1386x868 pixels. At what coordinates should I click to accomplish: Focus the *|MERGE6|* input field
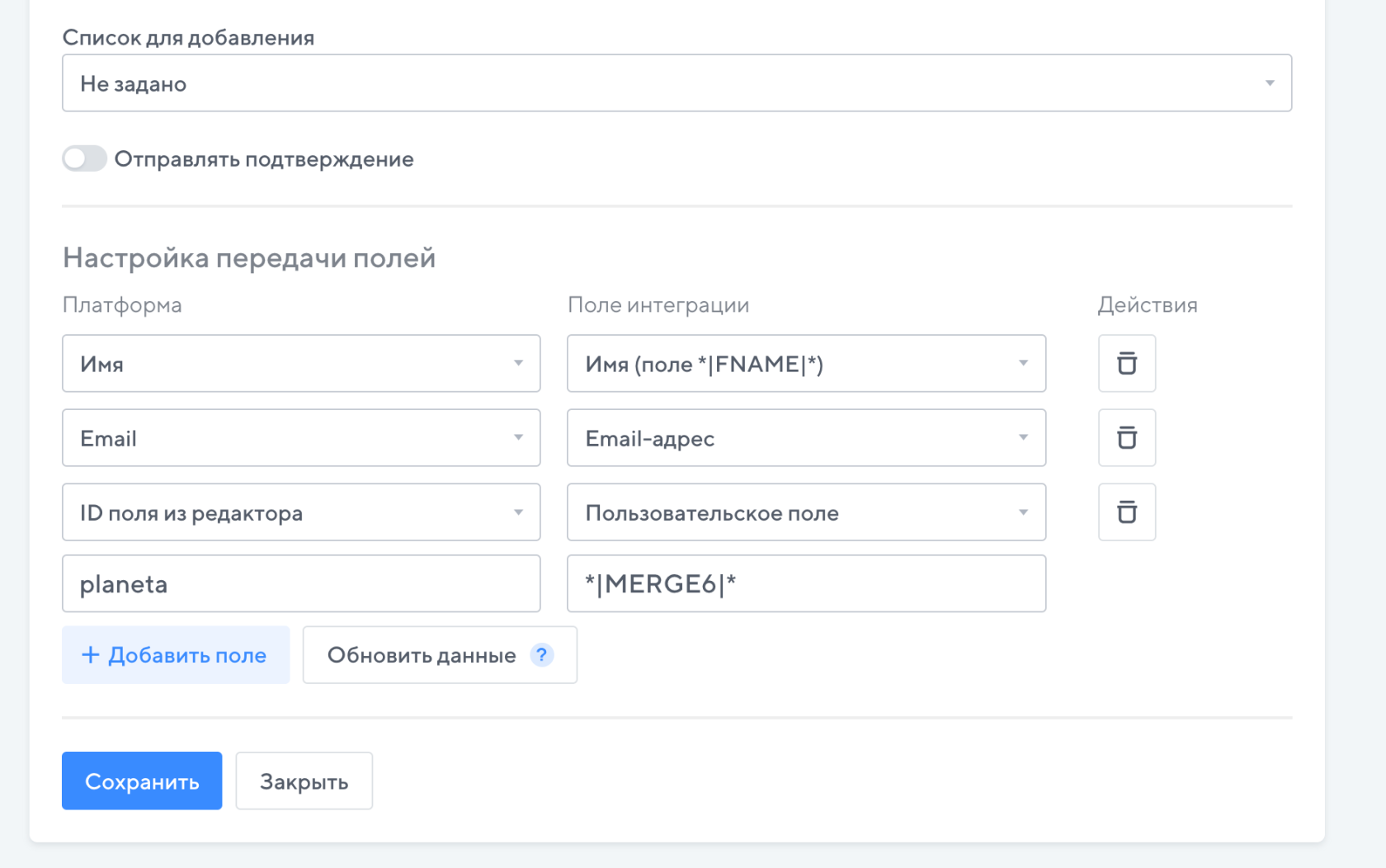coord(806,583)
